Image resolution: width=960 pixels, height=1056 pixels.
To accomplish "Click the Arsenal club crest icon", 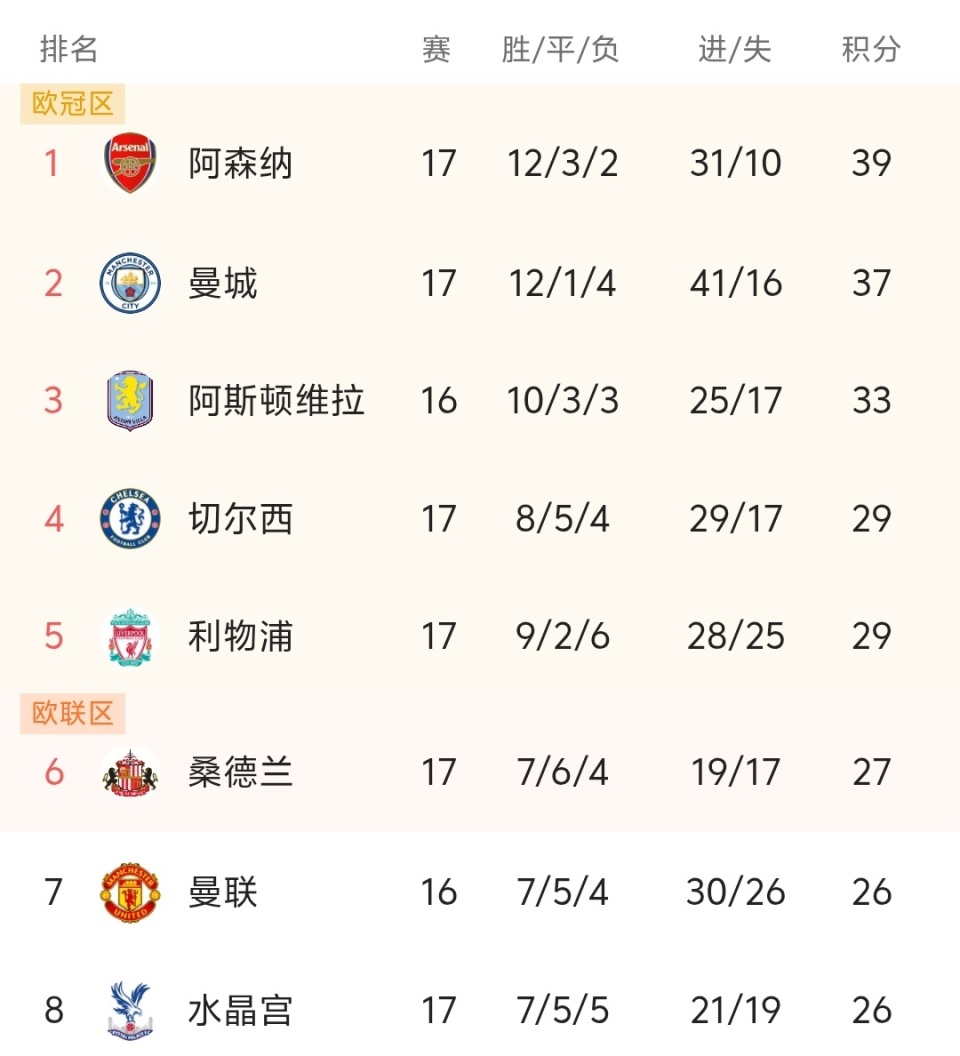I will click(x=130, y=163).
